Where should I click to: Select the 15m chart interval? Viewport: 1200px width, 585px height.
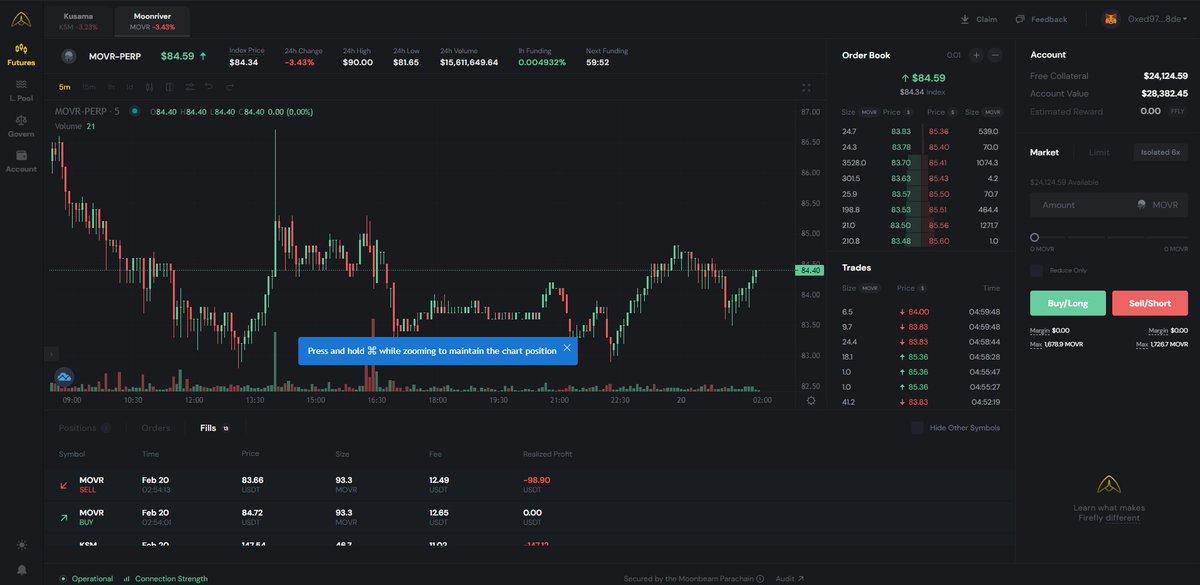89,87
